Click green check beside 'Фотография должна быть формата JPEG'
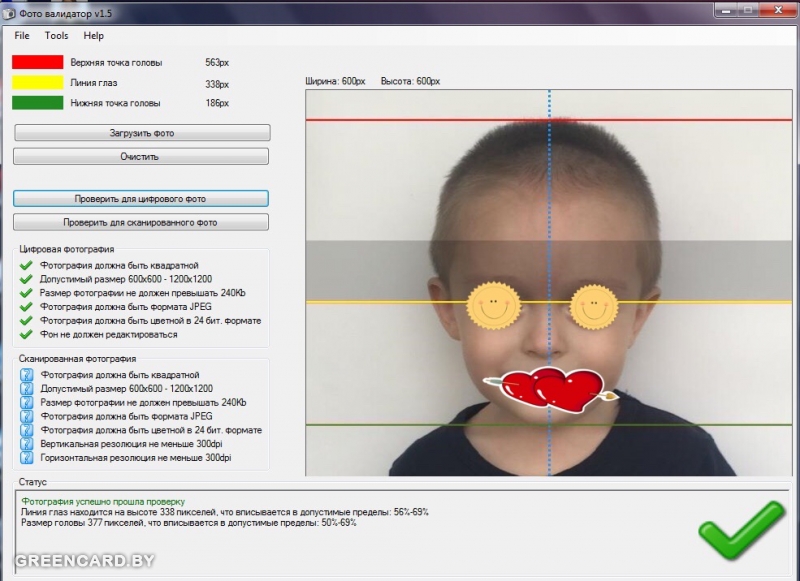800x581 pixels. (26, 307)
